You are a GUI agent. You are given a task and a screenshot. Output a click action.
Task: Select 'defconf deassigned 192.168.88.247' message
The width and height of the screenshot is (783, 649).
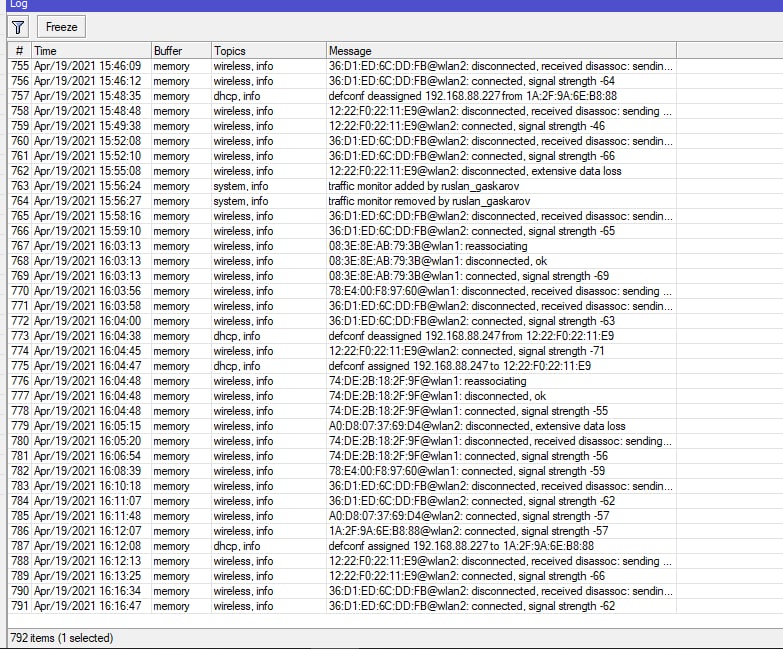coord(471,336)
